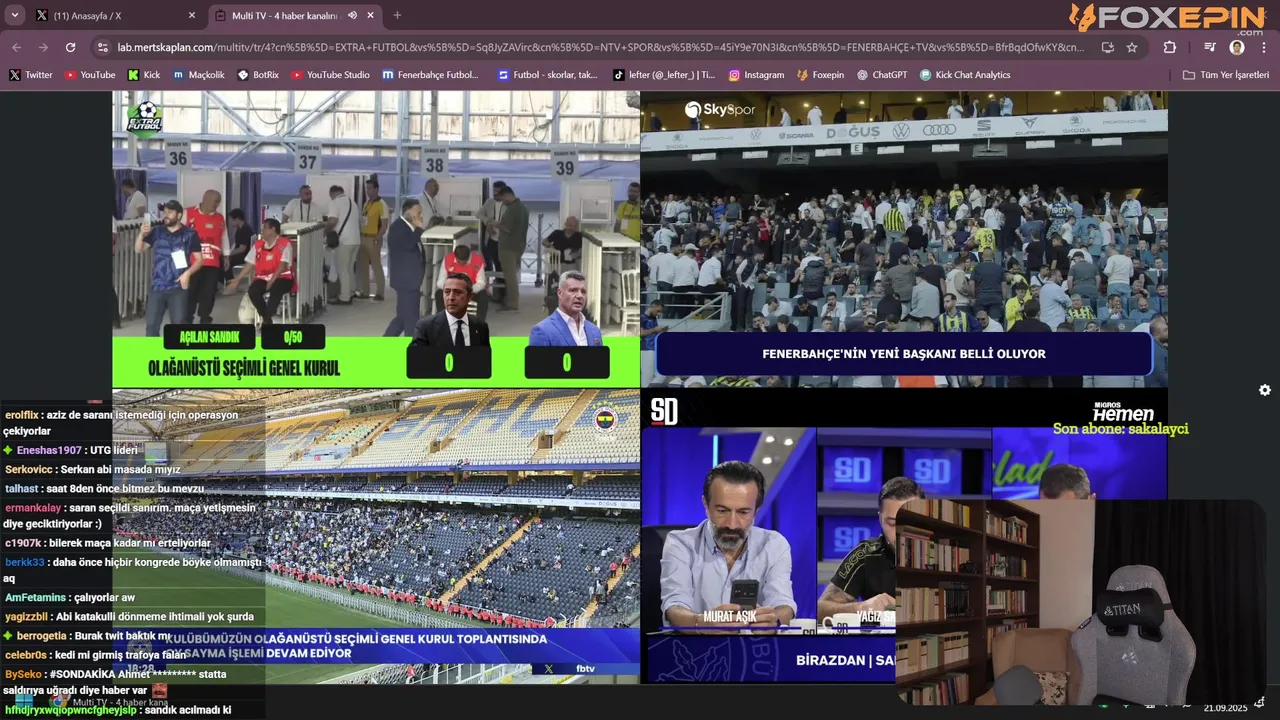Go forward in browser history

[43, 47]
